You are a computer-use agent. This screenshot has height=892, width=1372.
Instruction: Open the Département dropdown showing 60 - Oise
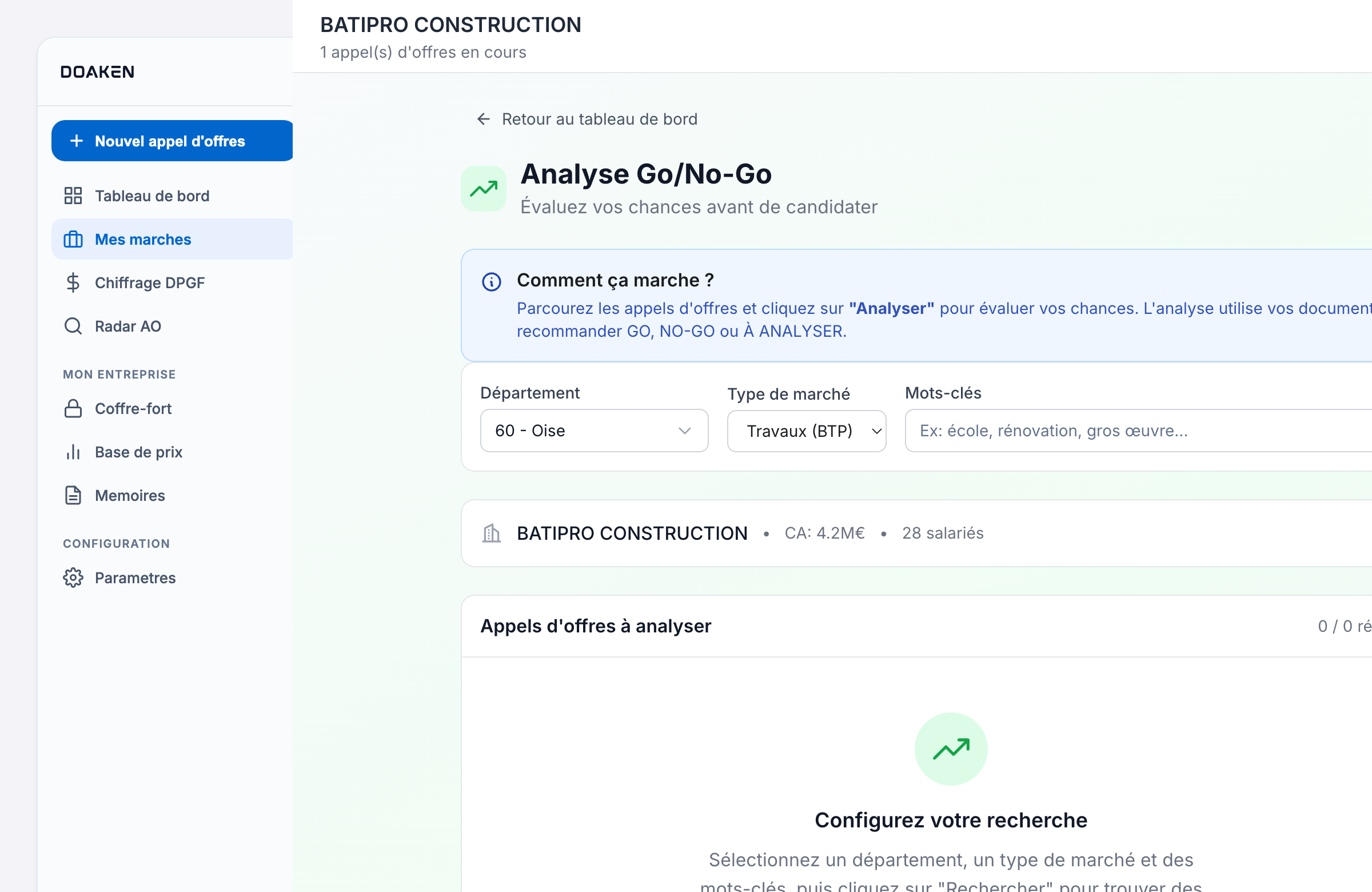[x=594, y=431]
